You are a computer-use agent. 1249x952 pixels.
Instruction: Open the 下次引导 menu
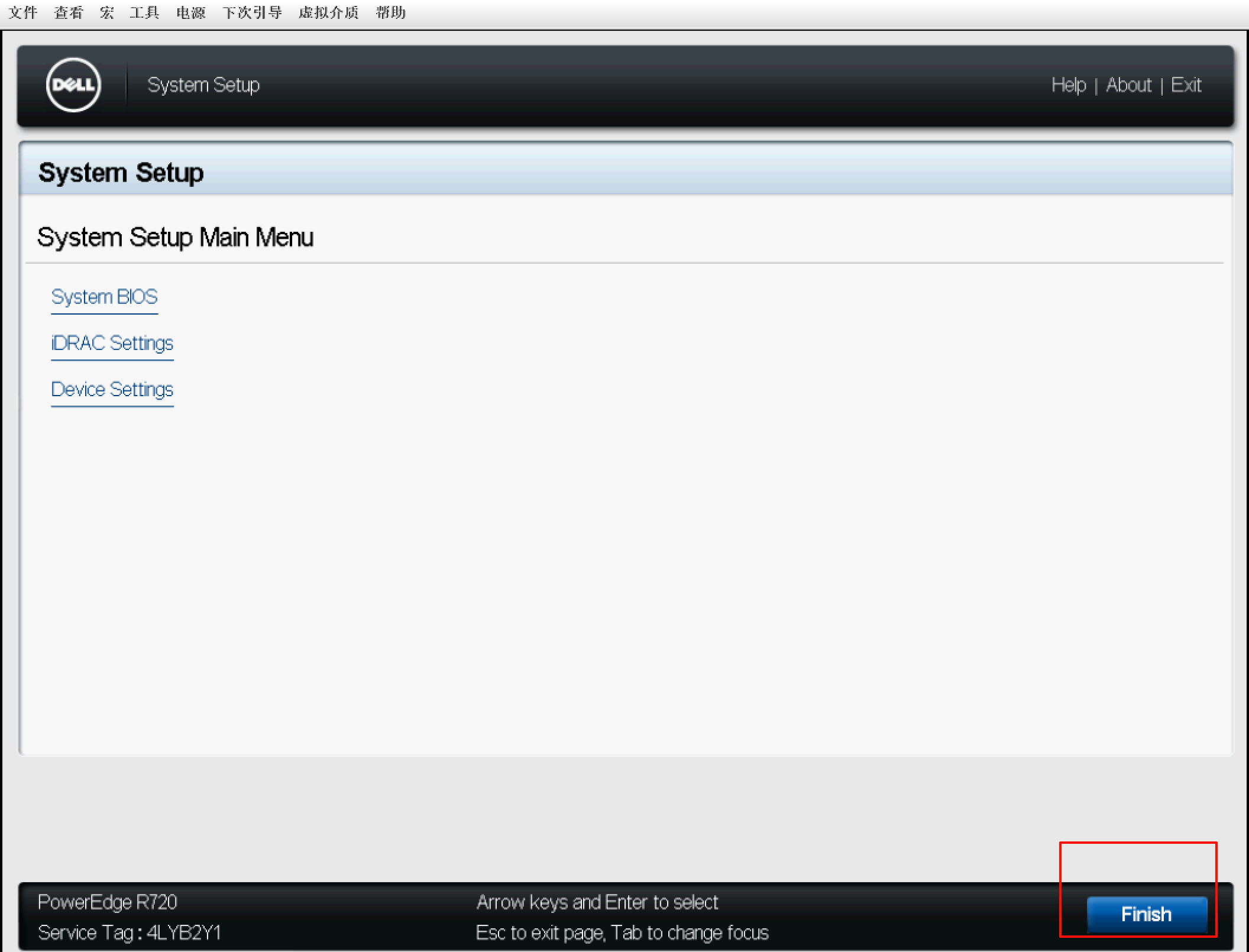pyautogui.click(x=252, y=12)
